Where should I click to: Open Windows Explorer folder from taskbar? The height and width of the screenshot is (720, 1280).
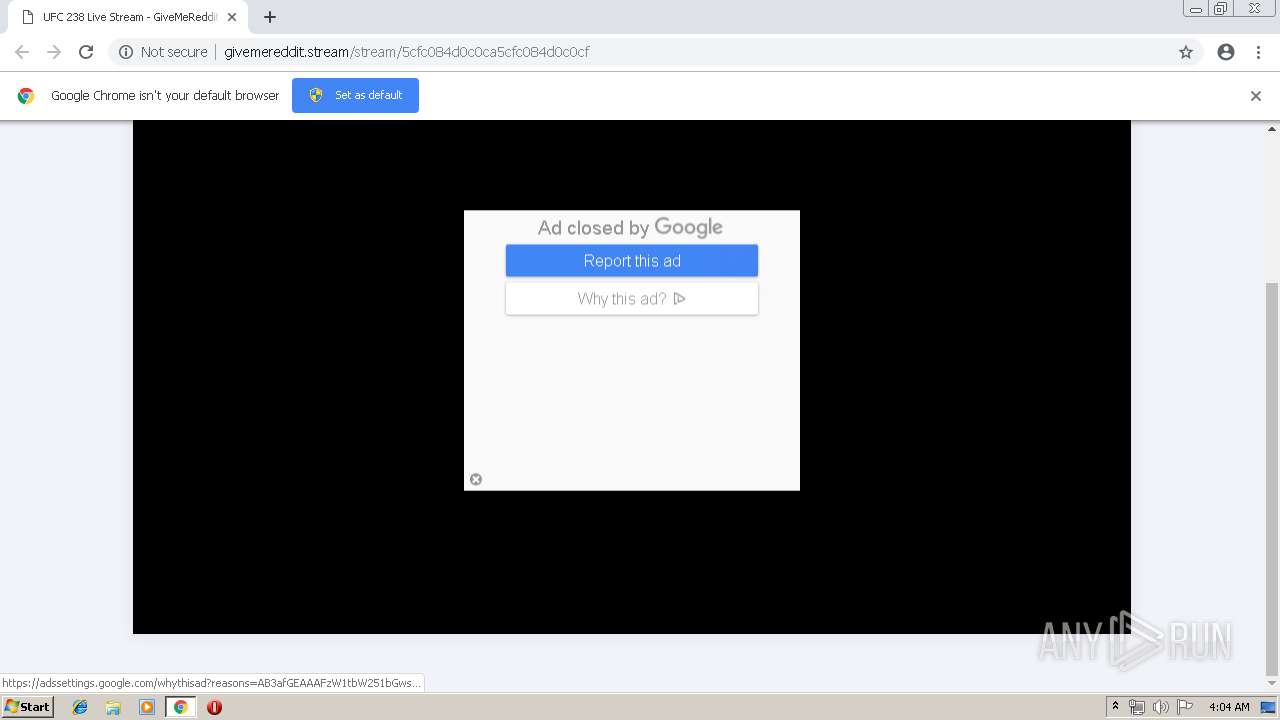[113, 707]
